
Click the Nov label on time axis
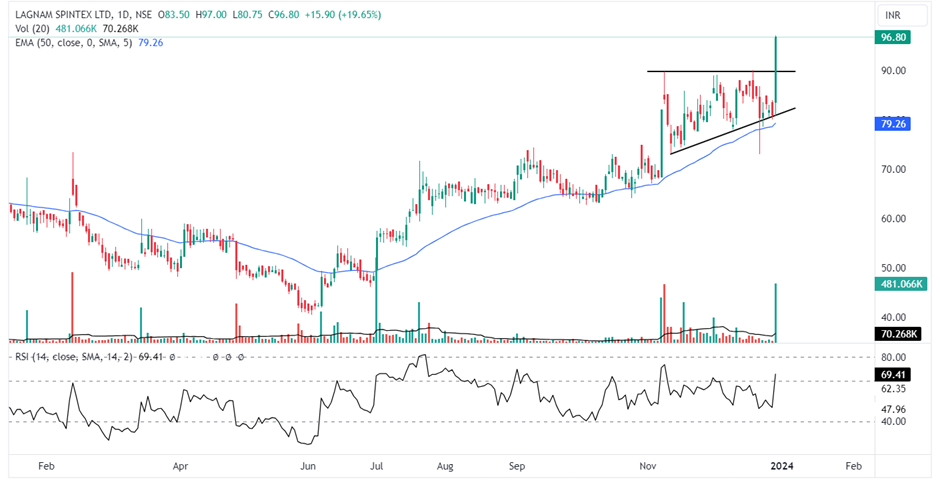click(x=648, y=466)
